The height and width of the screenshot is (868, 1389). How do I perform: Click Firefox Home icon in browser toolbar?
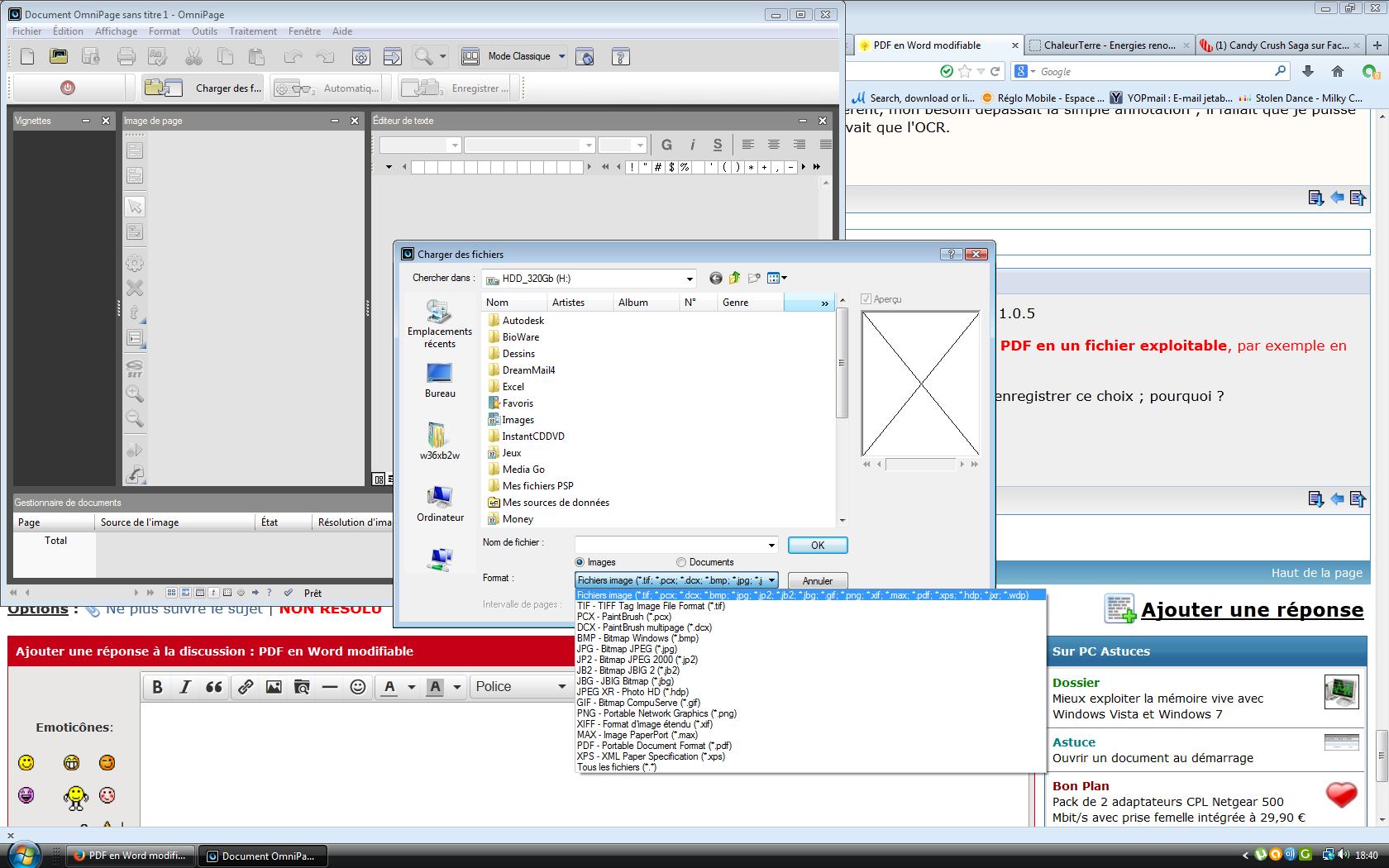1338,72
